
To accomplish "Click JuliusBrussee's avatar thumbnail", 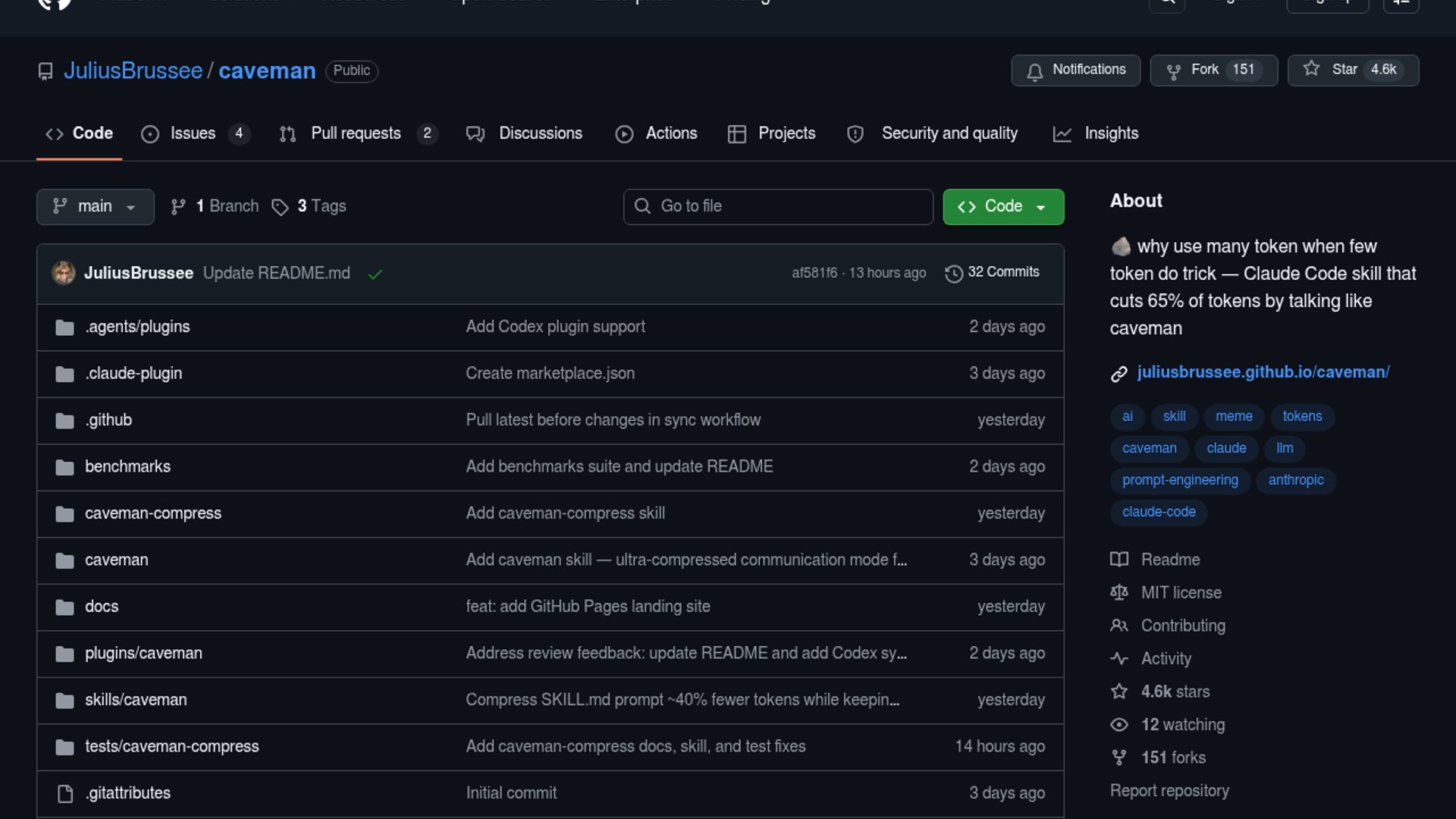I will click(64, 273).
